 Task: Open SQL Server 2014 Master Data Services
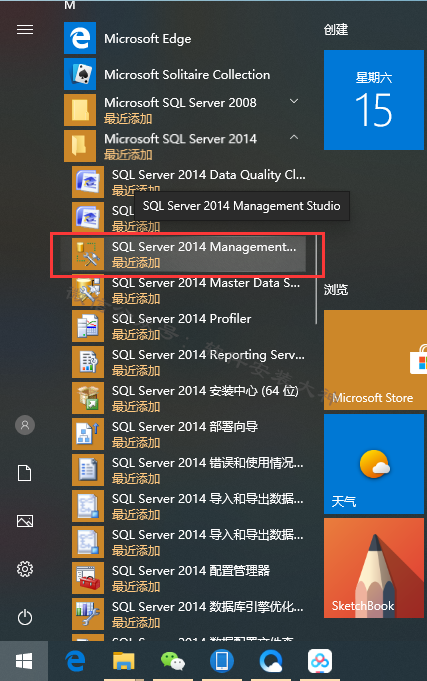(187, 290)
